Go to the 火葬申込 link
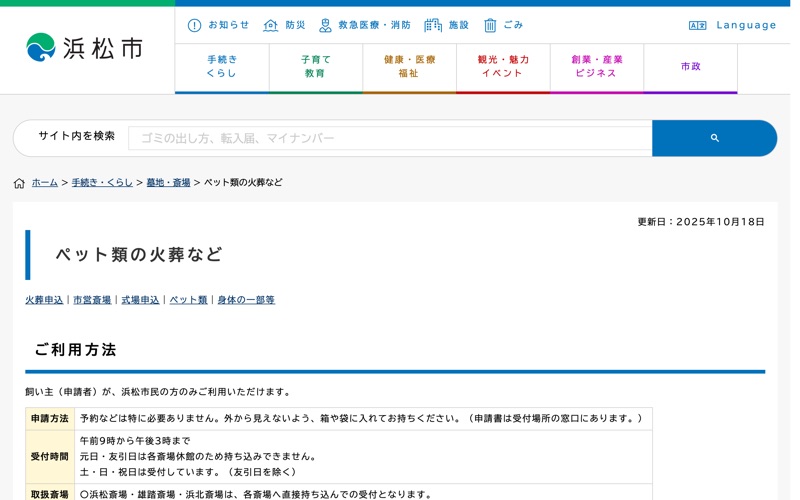This screenshot has height=500, width=800. [x=44, y=300]
